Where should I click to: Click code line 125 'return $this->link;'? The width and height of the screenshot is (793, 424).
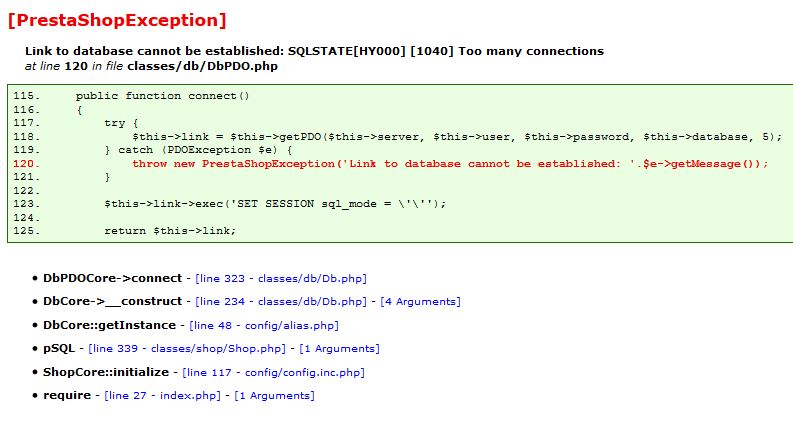(124, 231)
